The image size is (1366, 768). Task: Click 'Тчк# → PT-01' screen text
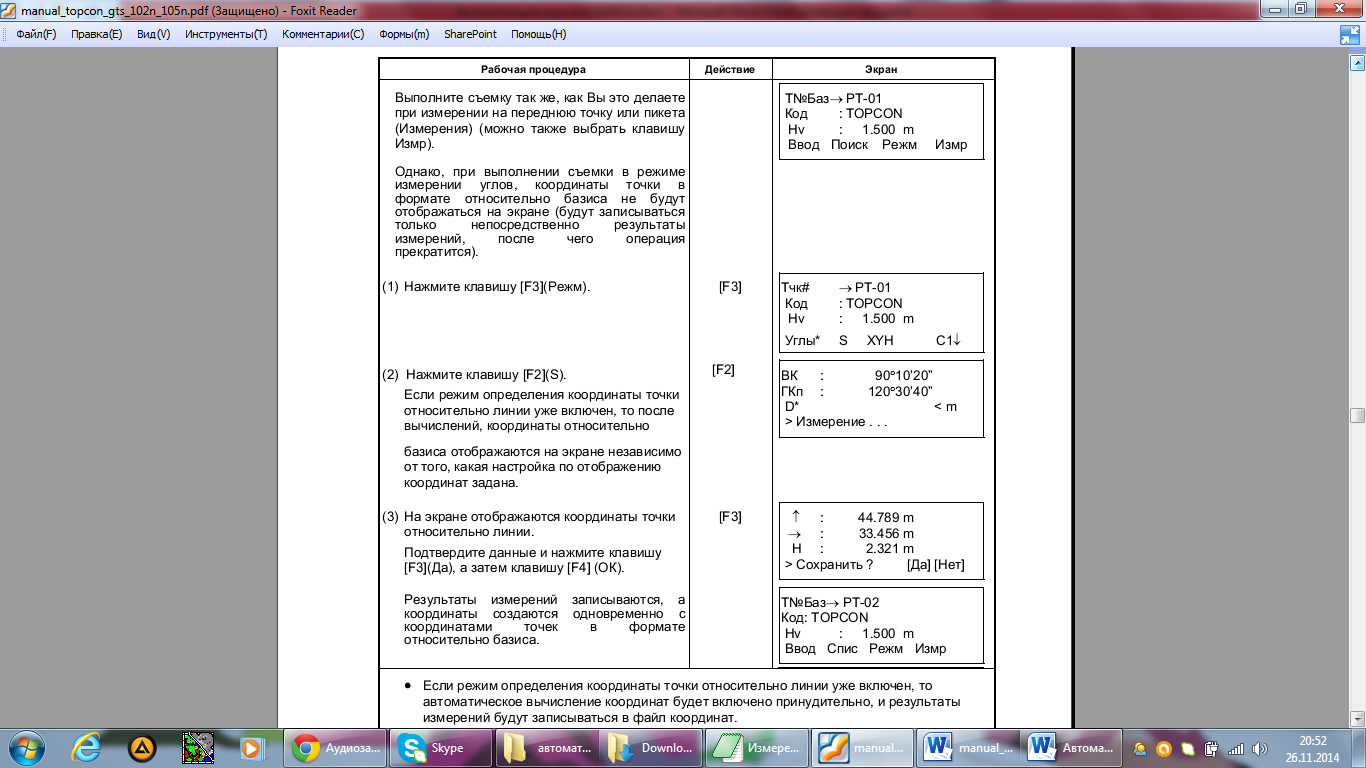click(837, 288)
